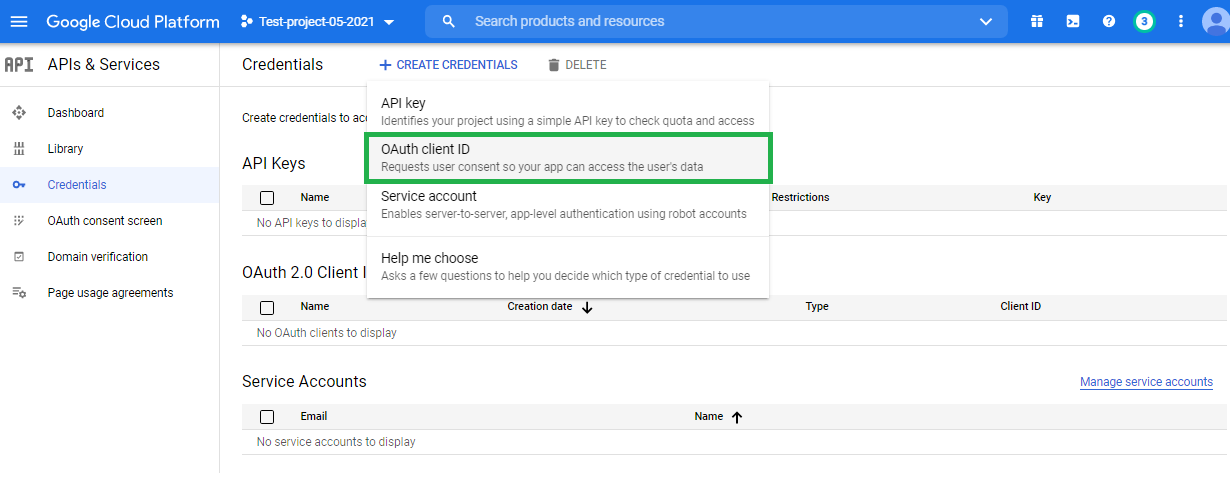Expand the Test-project-05-2021 project selector
The height and width of the screenshot is (478, 1230).
click(x=318, y=21)
